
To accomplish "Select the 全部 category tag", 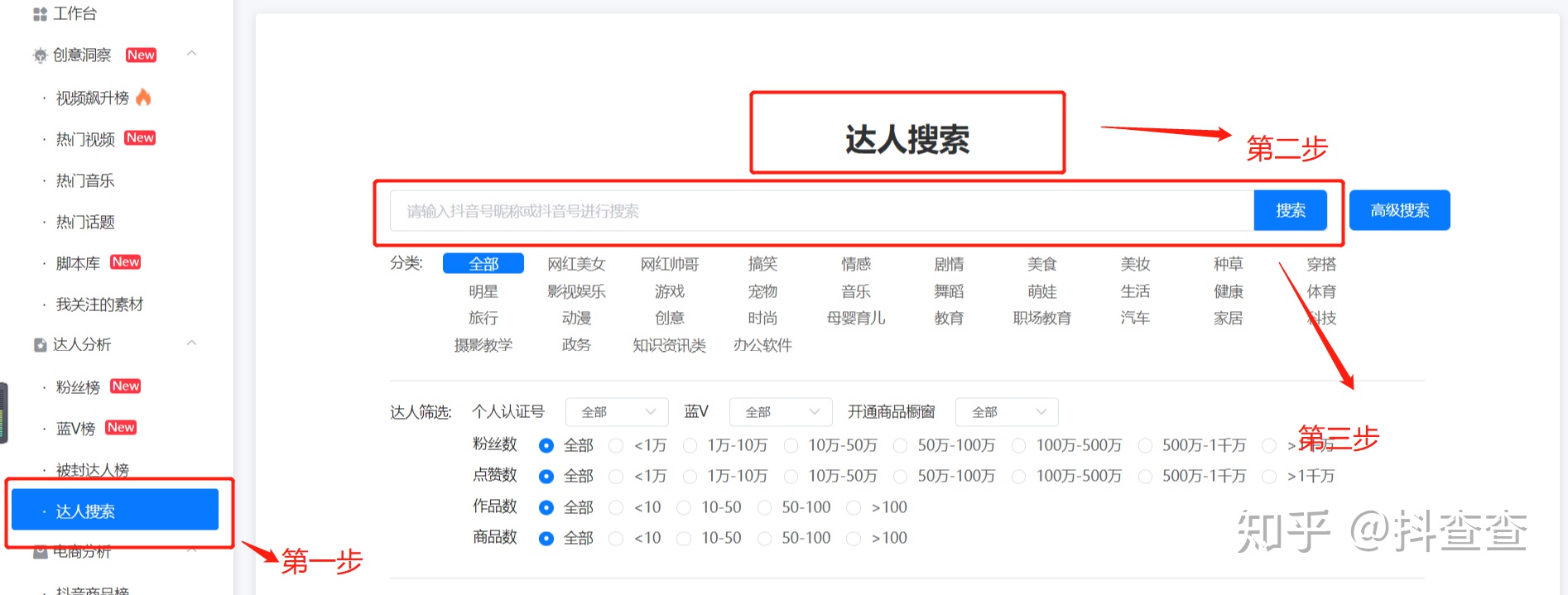I will click(x=483, y=264).
